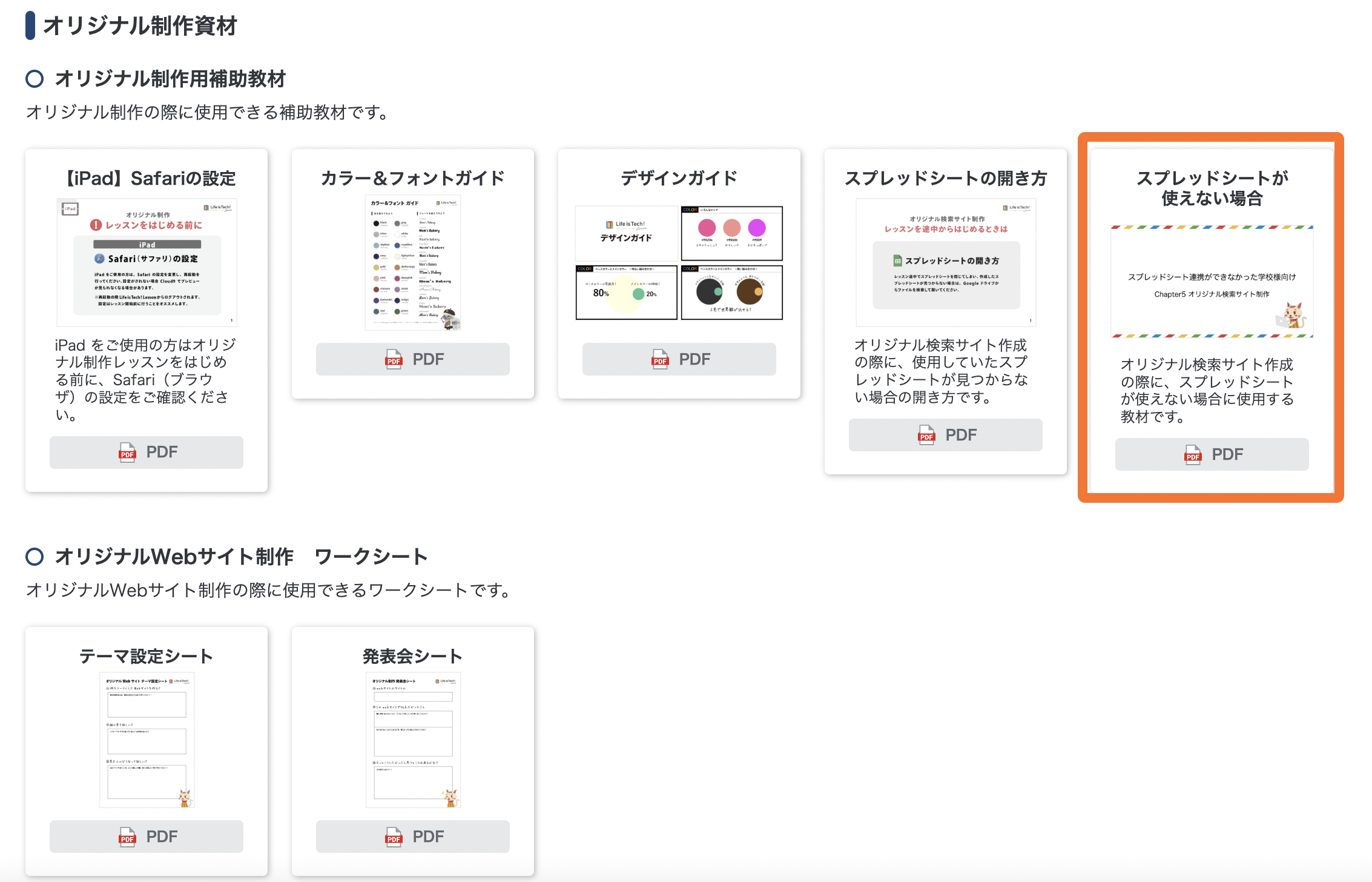Click オリジナルWebサイト制作 ワークシート heading
Image resolution: width=1372 pixels, height=882 pixels.
coord(240,557)
